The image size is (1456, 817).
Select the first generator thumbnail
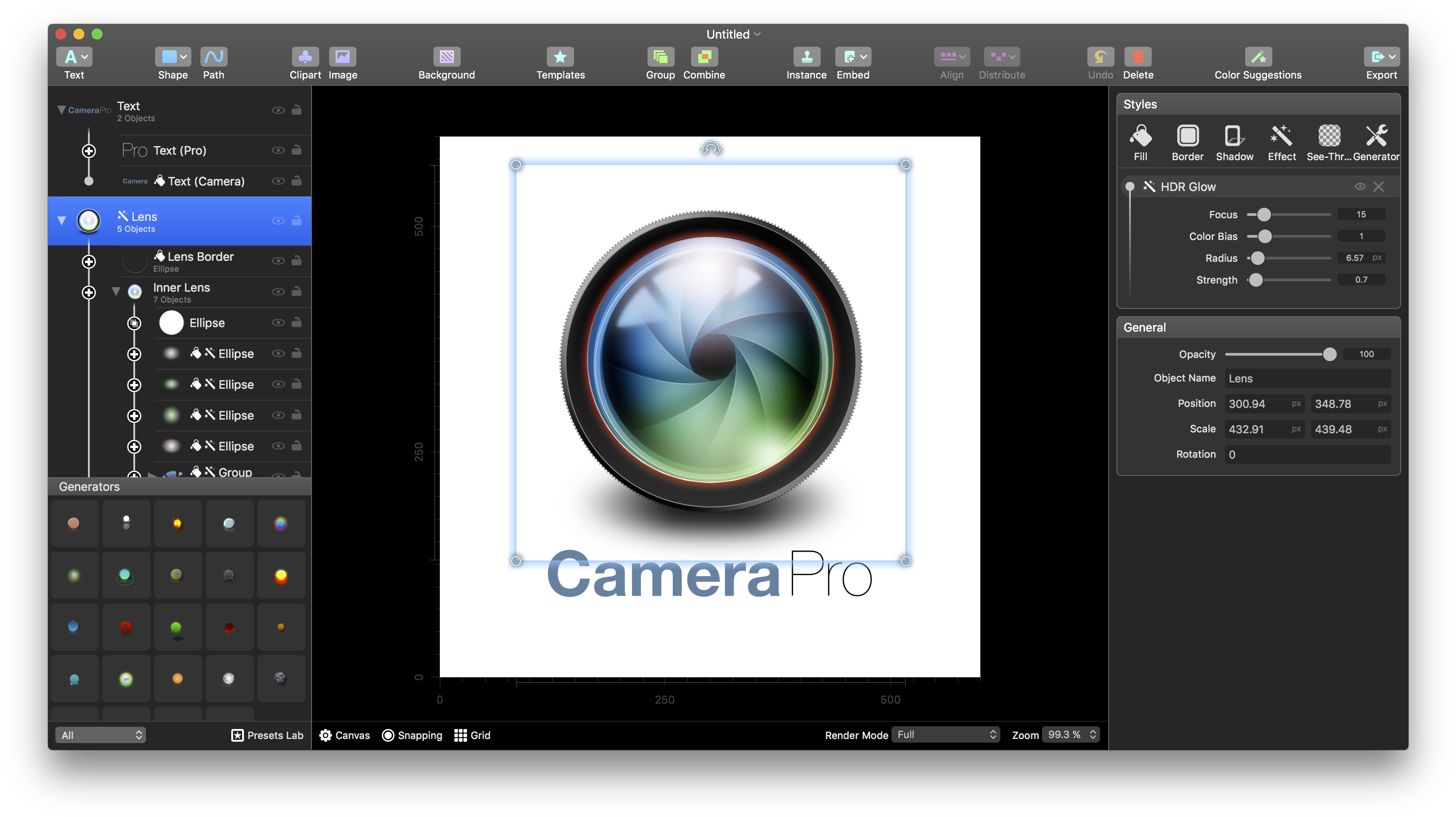(x=75, y=523)
